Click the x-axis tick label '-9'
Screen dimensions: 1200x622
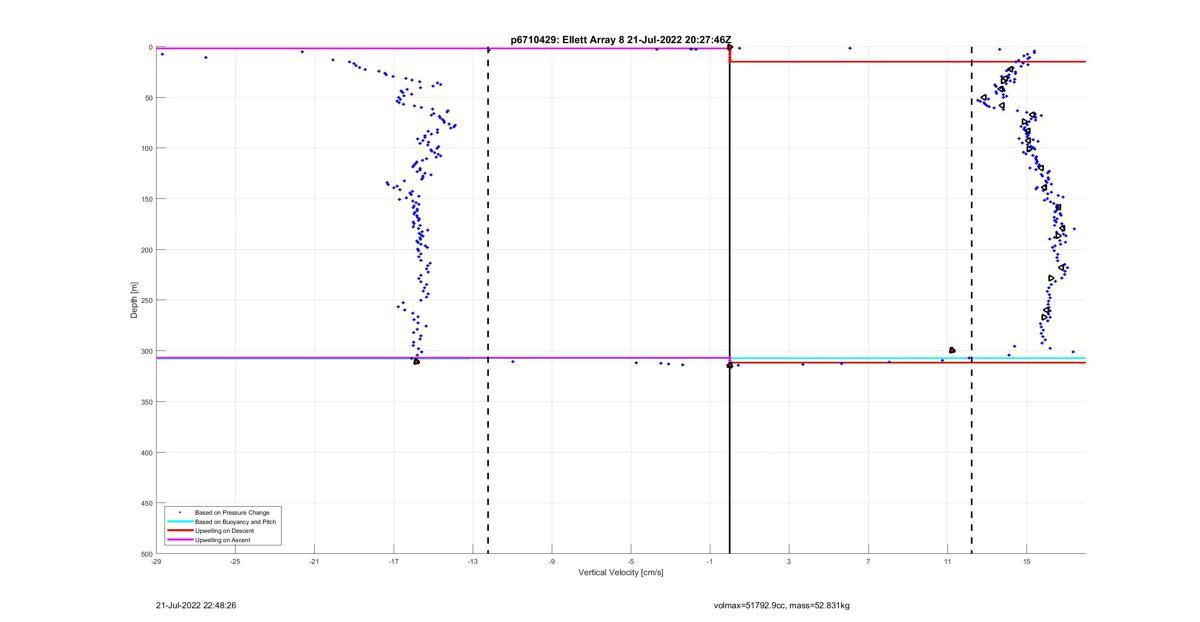(x=551, y=562)
